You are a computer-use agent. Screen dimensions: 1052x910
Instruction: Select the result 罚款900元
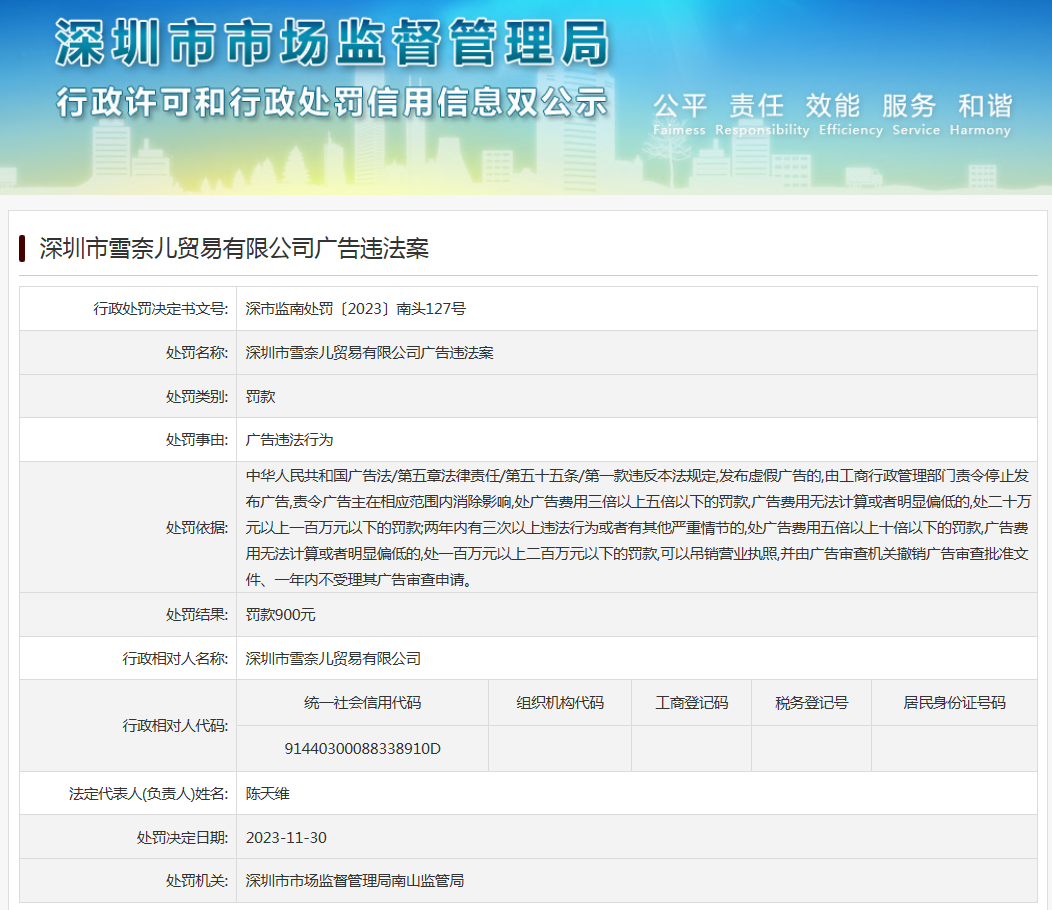pyautogui.click(x=280, y=615)
